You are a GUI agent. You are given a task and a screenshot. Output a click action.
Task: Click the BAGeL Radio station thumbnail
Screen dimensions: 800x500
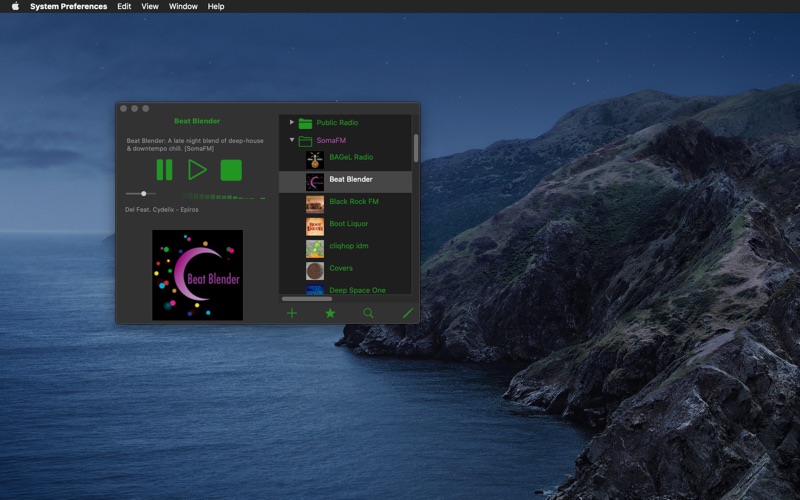pos(315,160)
